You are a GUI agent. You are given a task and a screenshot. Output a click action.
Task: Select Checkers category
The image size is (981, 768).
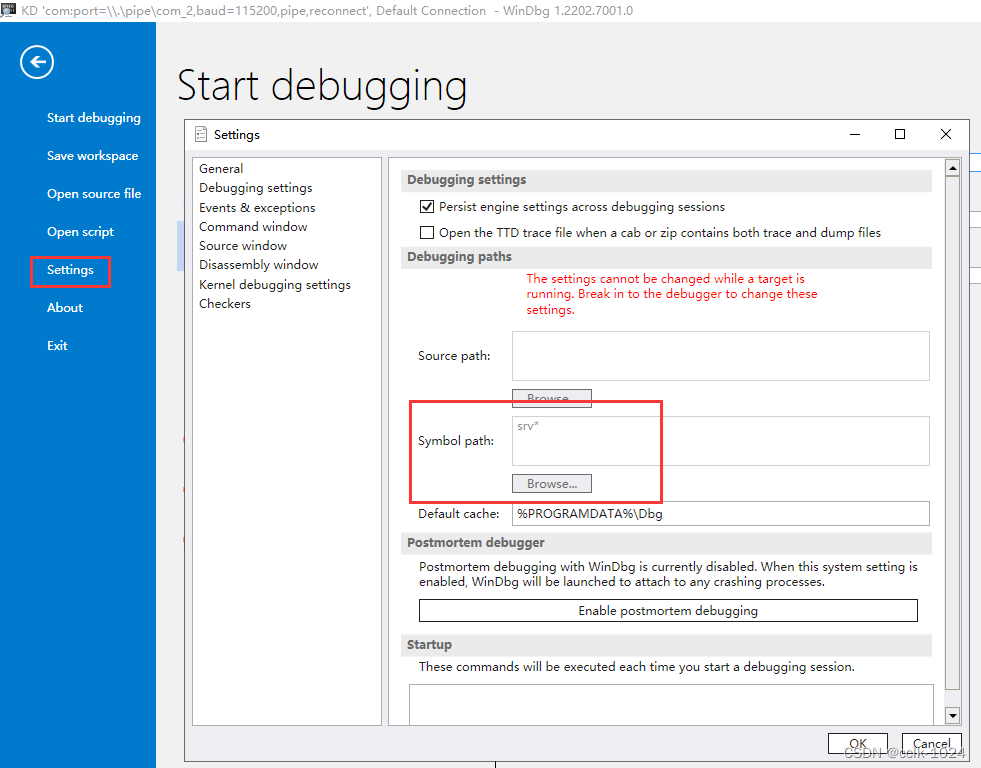[225, 303]
